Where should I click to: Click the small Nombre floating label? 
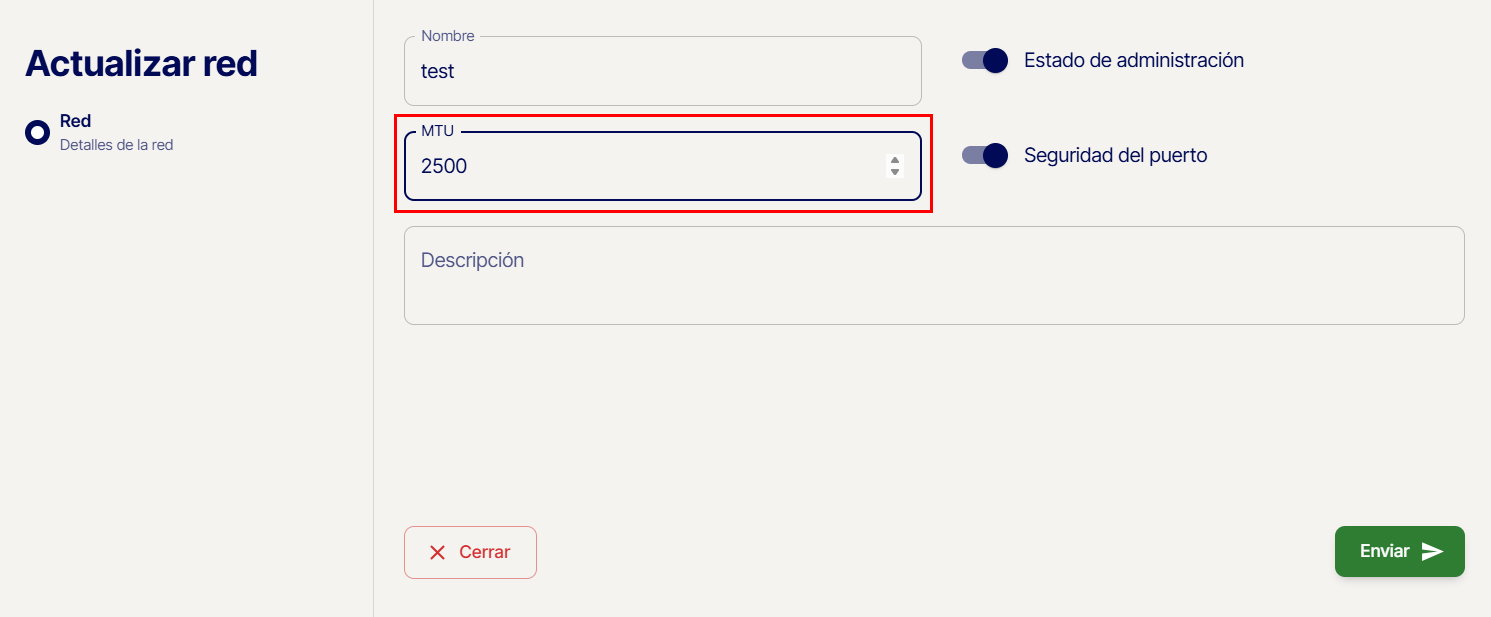tap(448, 36)
